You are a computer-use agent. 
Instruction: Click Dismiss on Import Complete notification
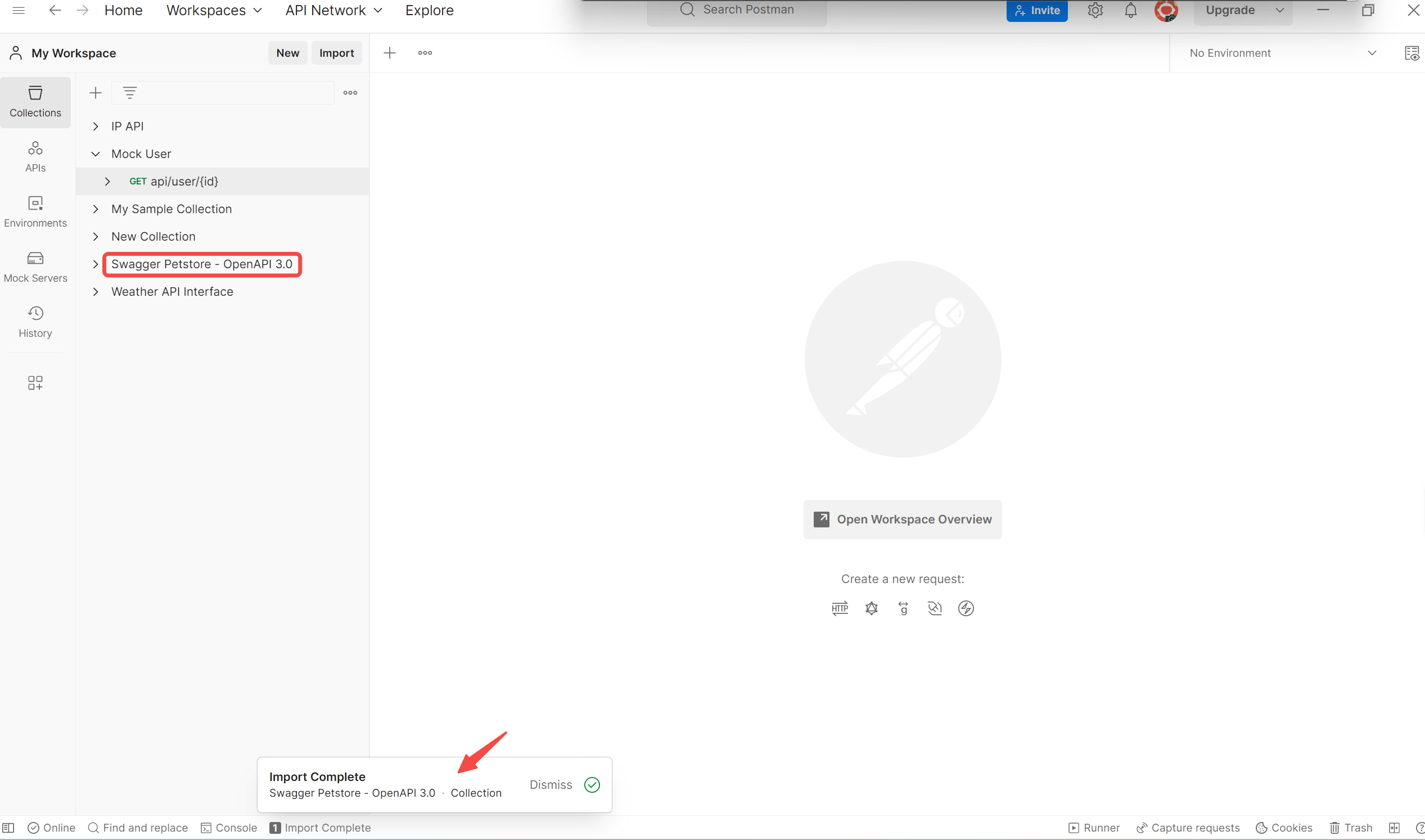click(551, 784)
